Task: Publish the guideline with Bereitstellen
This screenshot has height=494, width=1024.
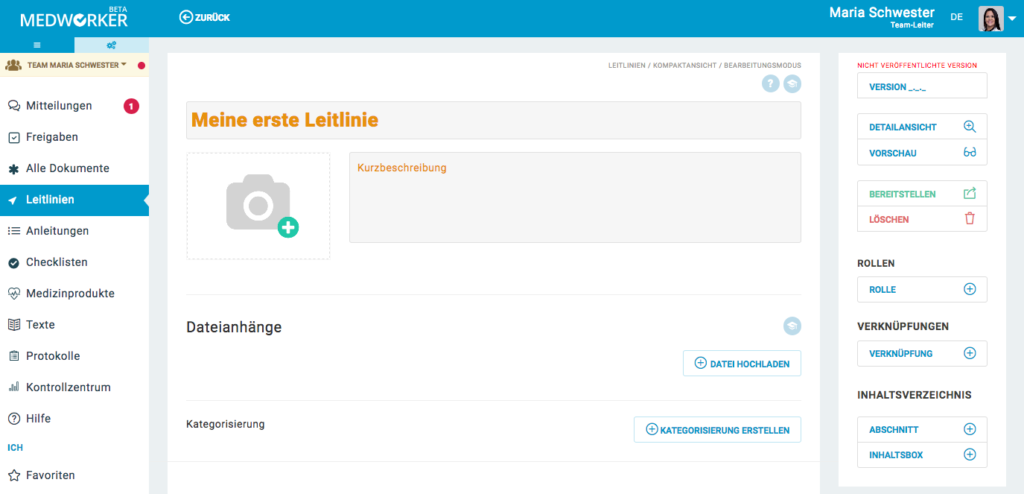Action: [921, 193]
